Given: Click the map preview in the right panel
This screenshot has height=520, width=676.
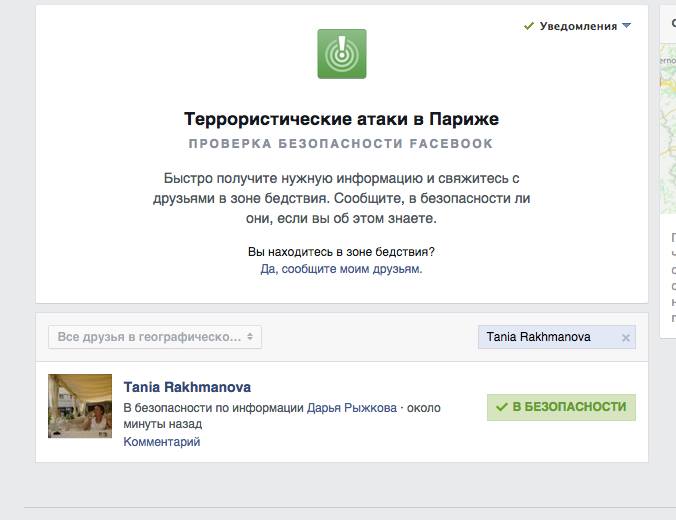Looking at the screenshot, I should [668, 128].
